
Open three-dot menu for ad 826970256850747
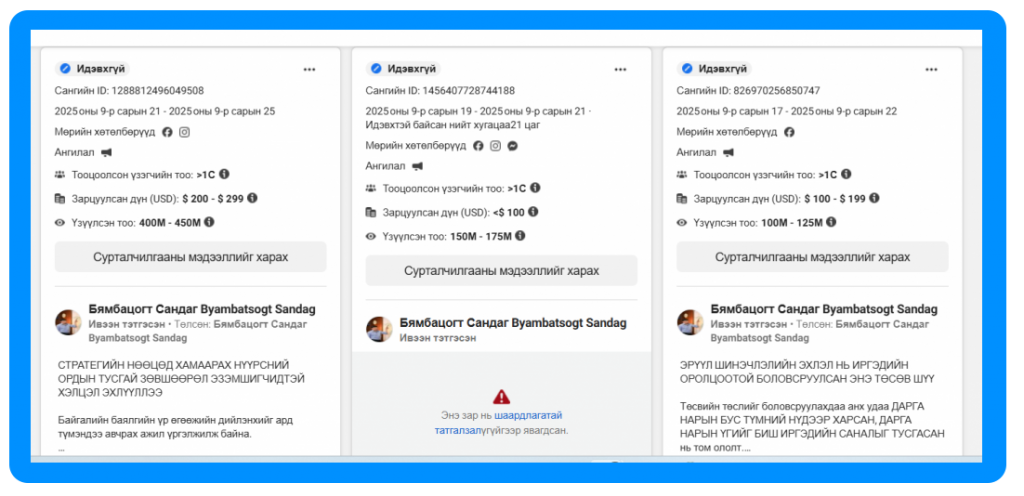(932, 69)
